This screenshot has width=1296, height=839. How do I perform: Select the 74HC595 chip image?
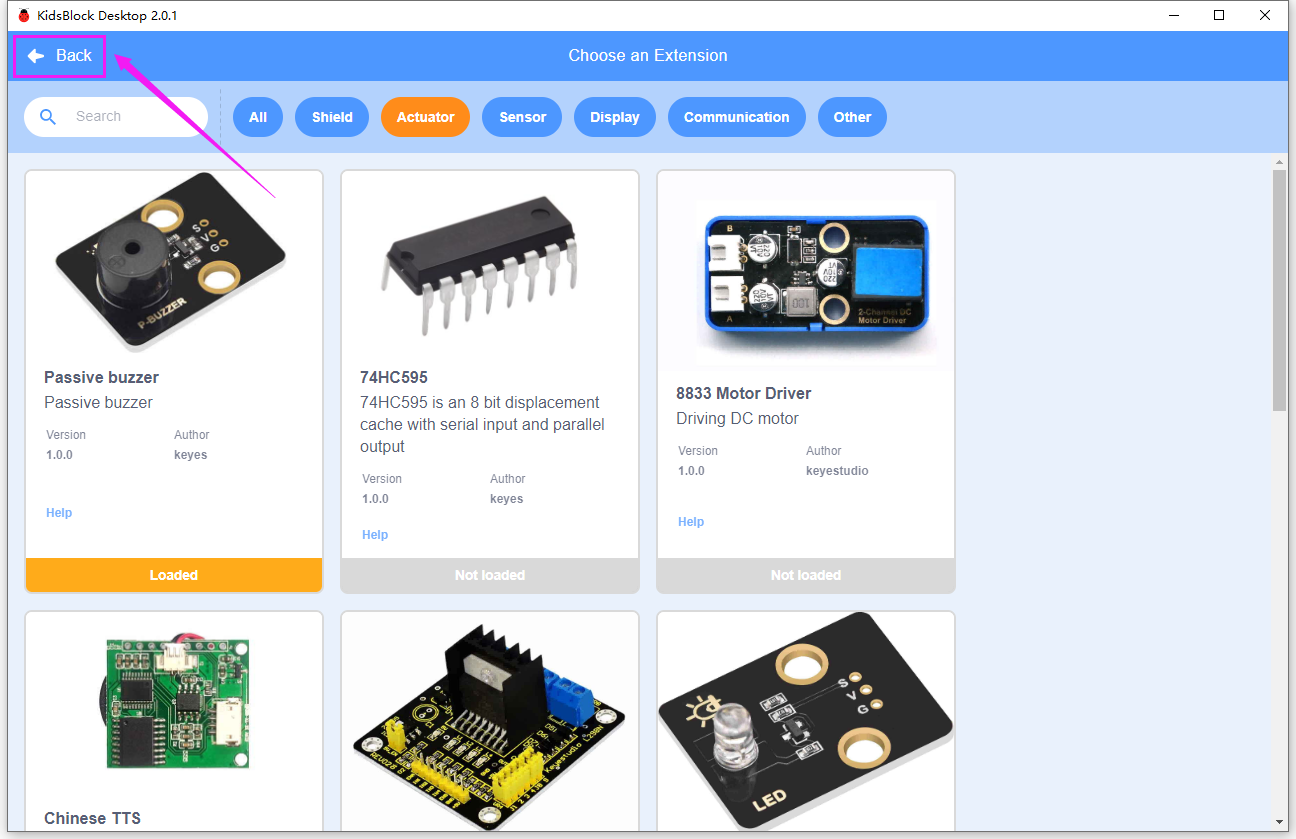click(480, 268)
